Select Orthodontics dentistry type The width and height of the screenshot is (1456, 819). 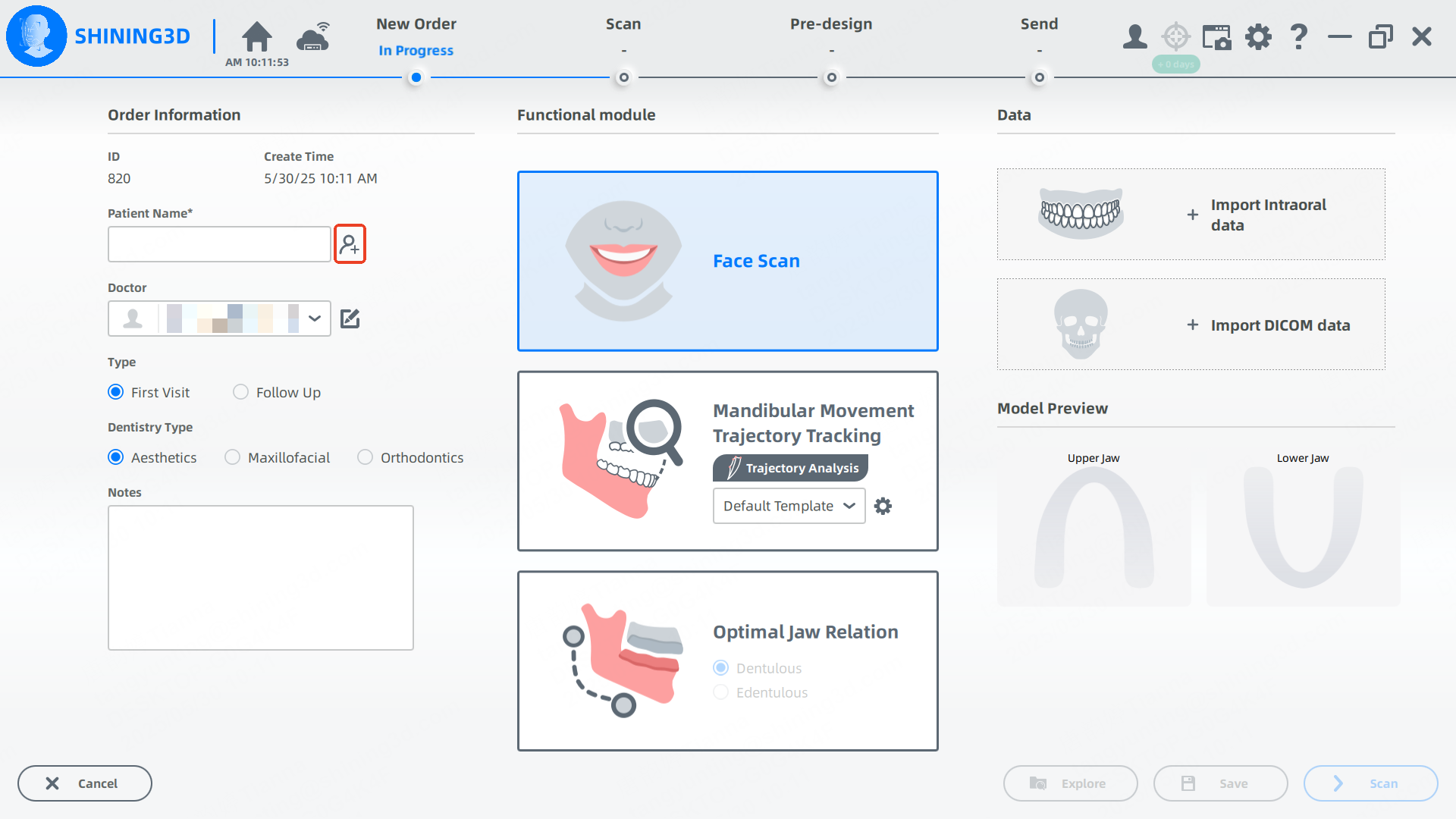click(x=366, y=457)
